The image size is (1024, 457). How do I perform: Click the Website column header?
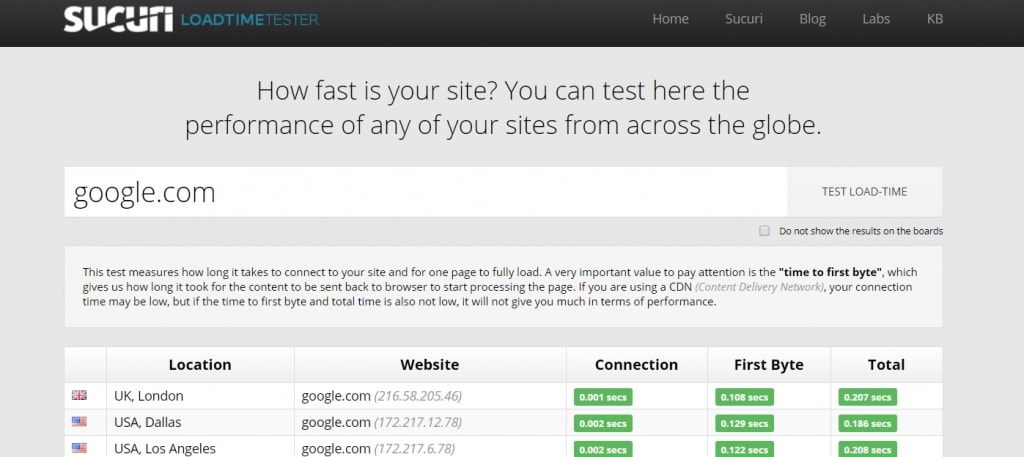(430, 364)
